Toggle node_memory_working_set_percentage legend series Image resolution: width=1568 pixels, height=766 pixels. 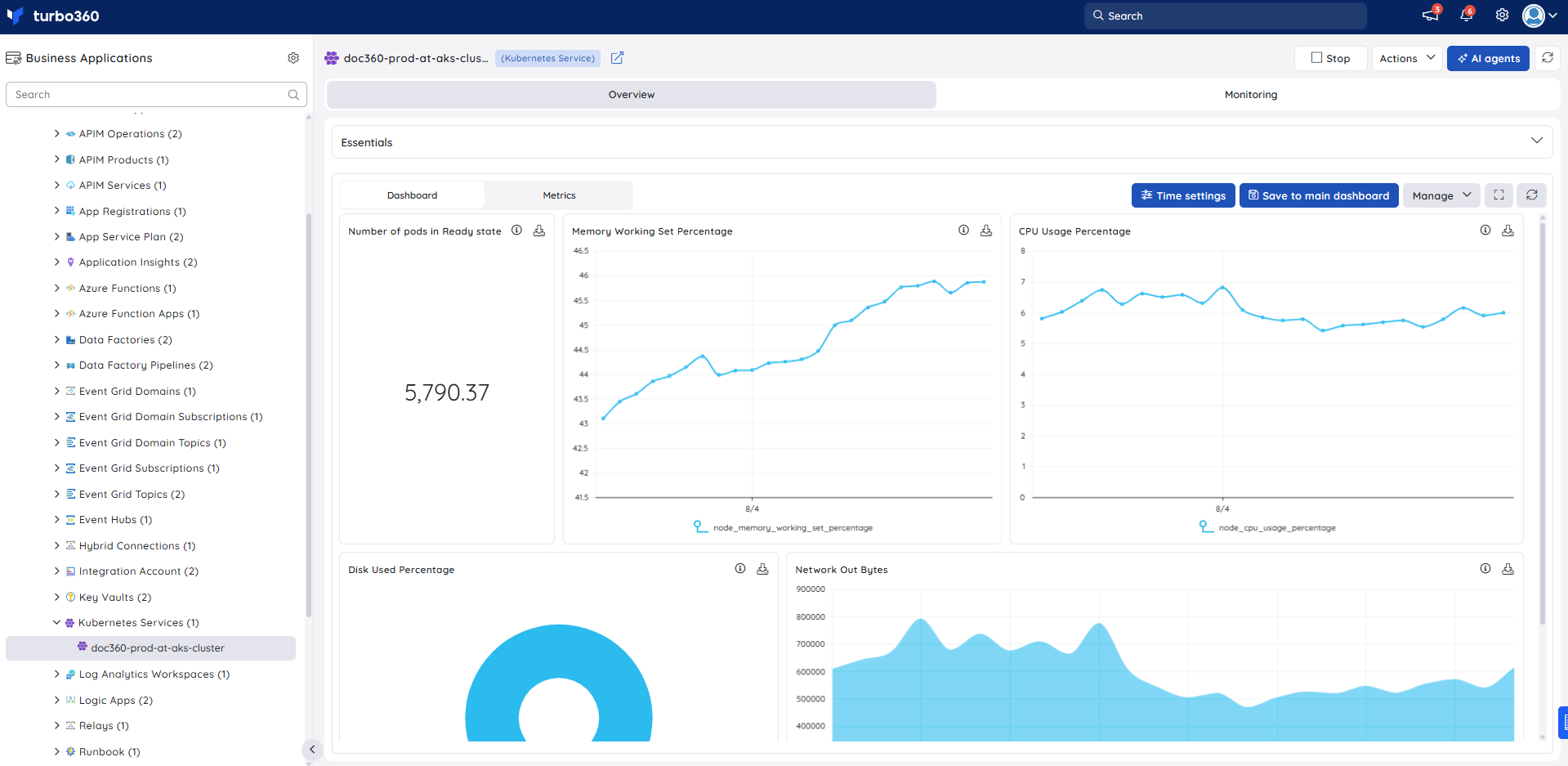pyautogui.click(x=783, y=527)
